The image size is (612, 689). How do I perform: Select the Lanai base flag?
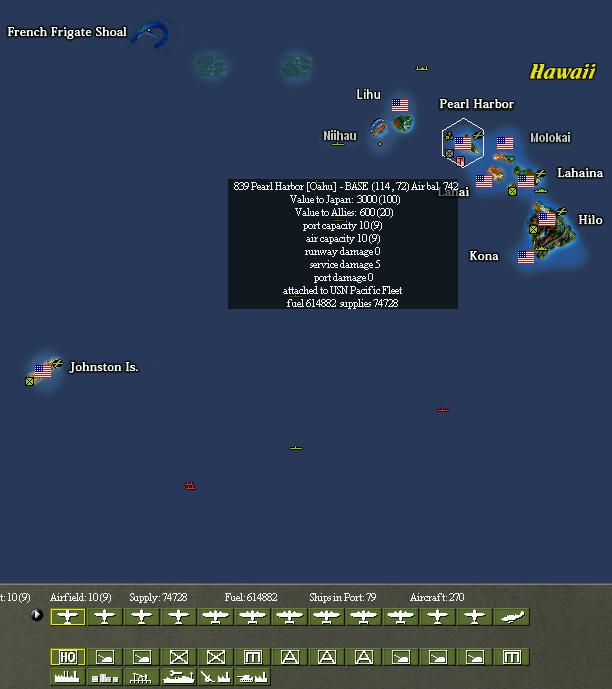pos(484,181)
